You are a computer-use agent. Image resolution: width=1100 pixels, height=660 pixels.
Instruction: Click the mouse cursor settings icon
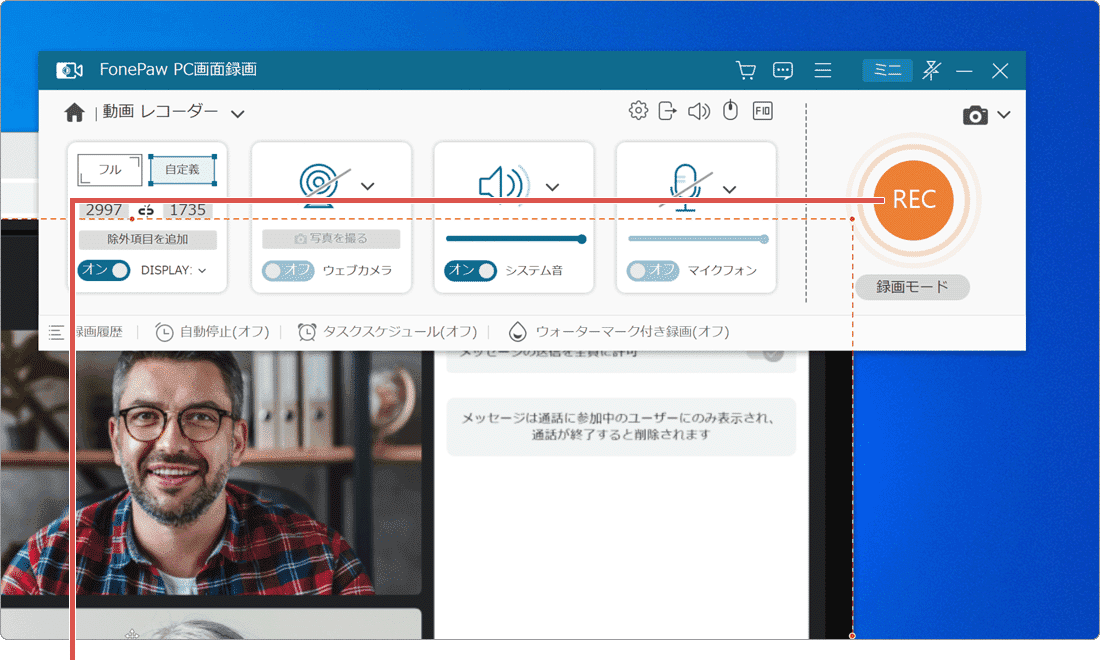point(731,110)
